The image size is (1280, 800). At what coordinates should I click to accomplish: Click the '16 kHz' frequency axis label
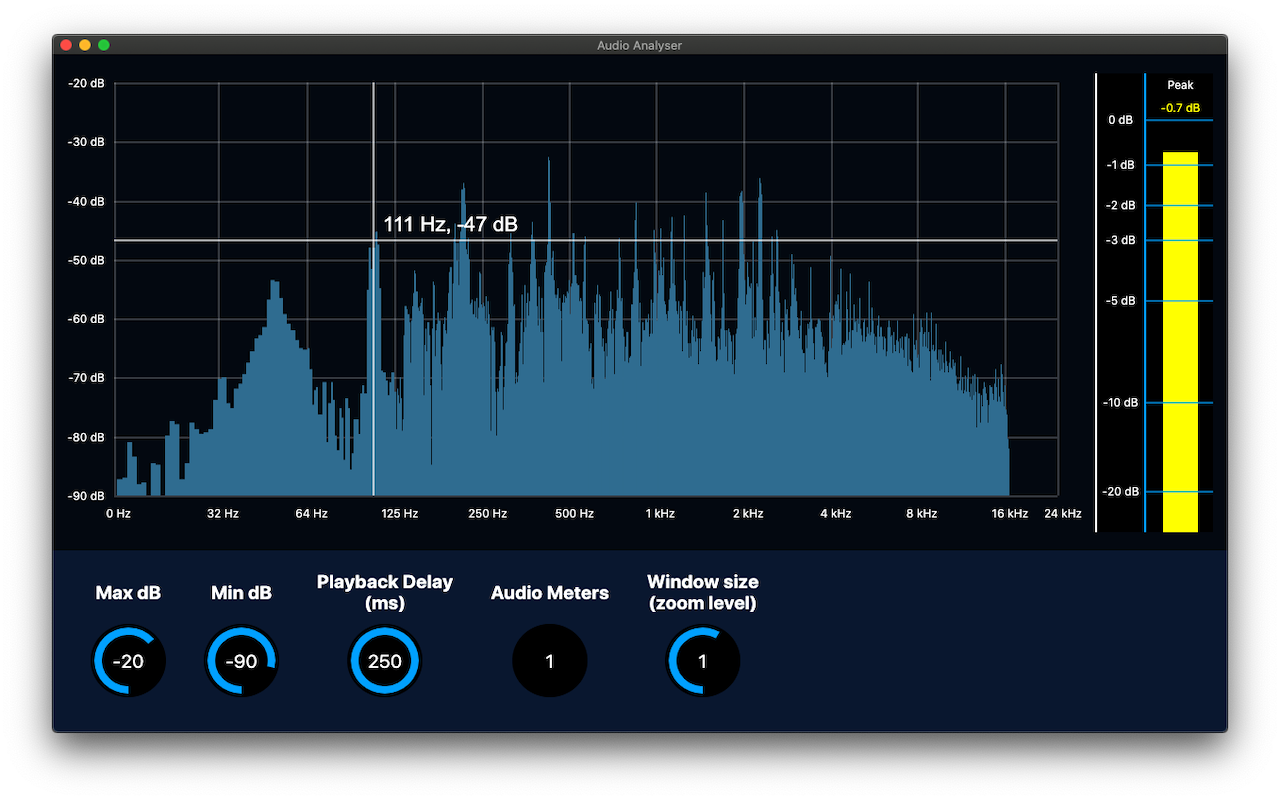(1010, 514)
